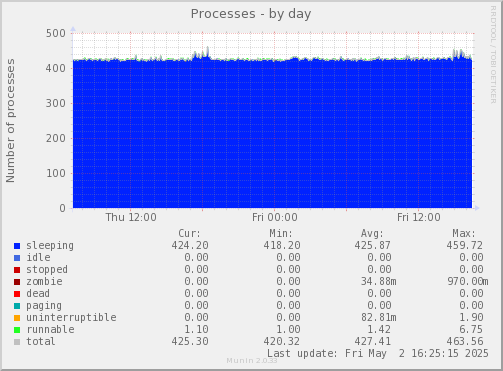The height and width of the screenshot is (371, 503).
Task: Select the 'paging' legend label
Action: [44, 306]
